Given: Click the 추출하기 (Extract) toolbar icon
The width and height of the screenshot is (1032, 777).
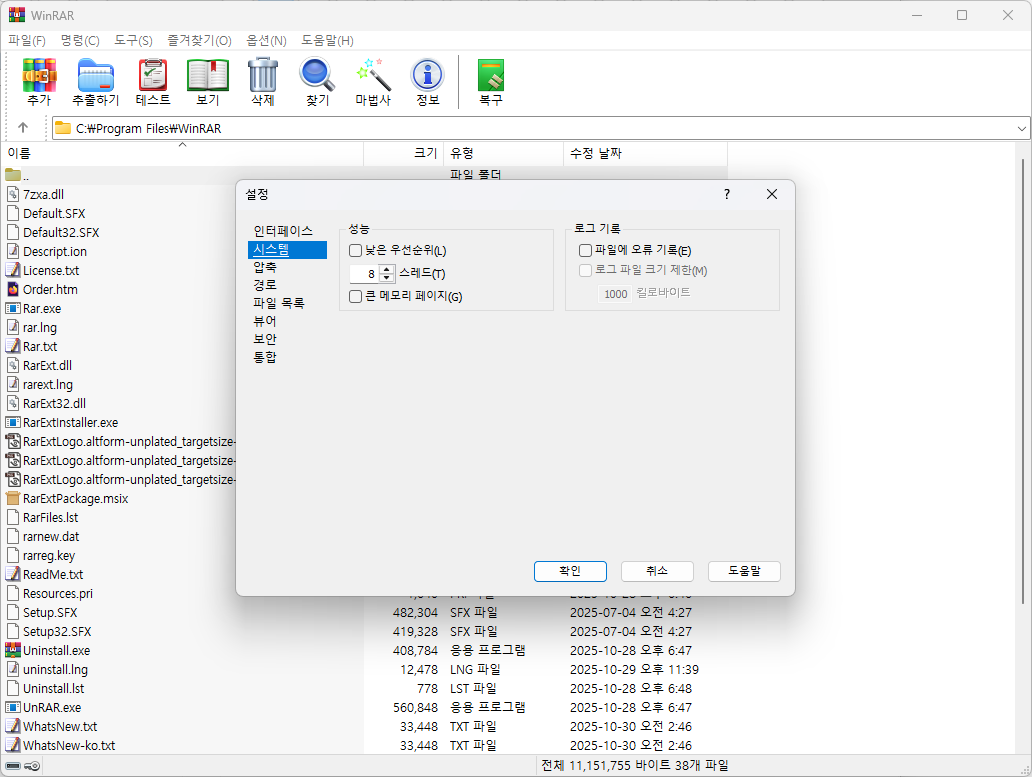Looking at the screenshot, I should coord(96,75).
